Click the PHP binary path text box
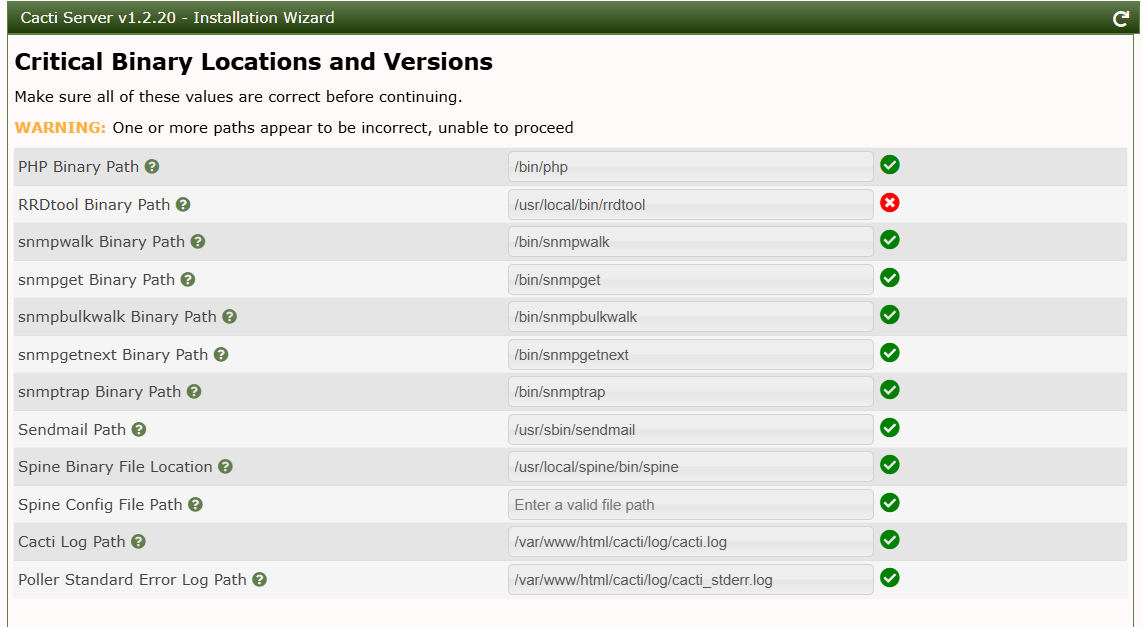 690,167
